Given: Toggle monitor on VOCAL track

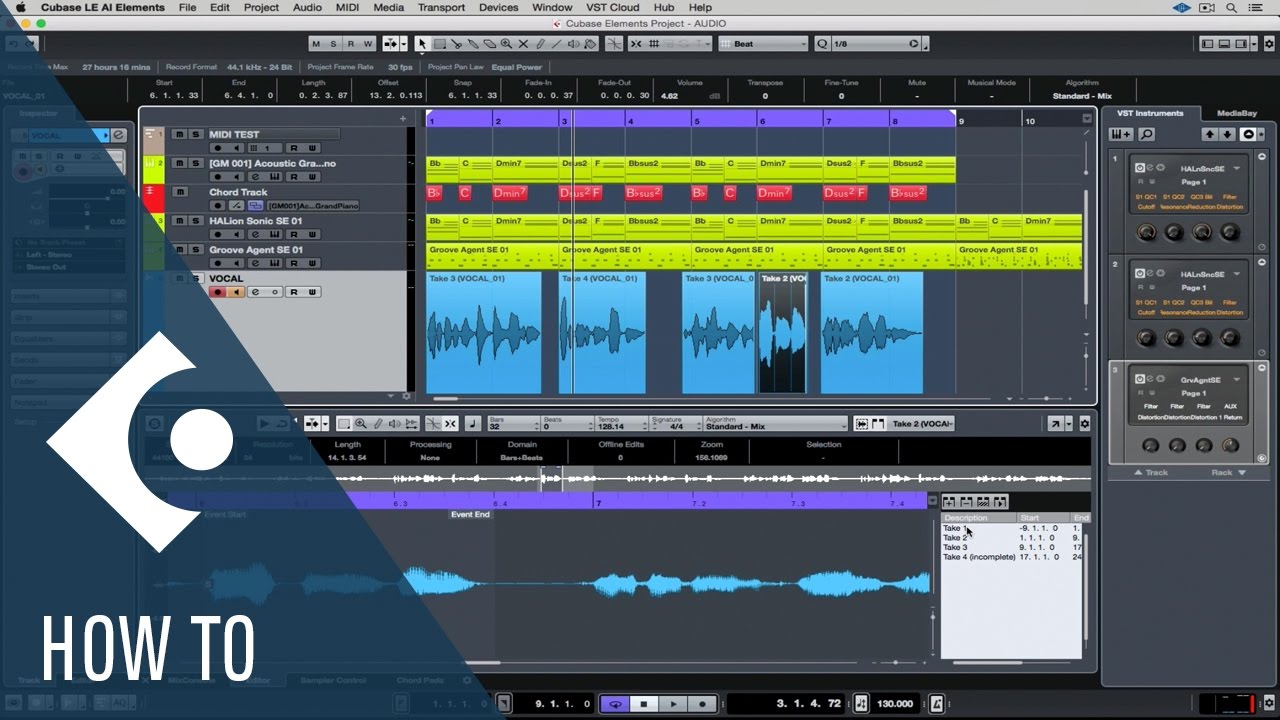Looking at the screenshot, I should pyautogui.click(x=234, y=292).
